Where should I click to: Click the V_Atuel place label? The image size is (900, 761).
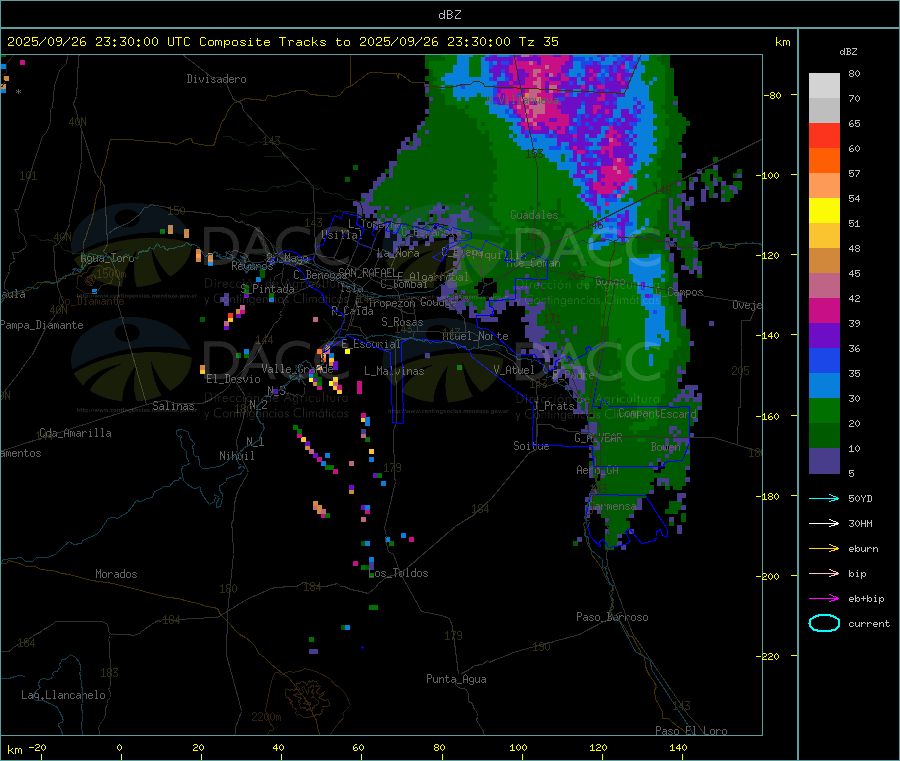pos(514,370)
